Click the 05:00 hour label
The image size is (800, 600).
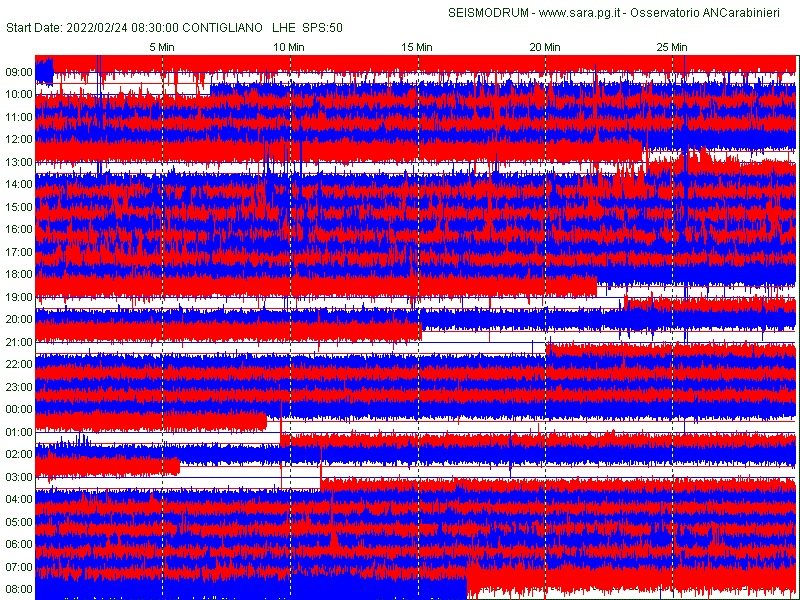pyautogui.click(x=18, y=522)
